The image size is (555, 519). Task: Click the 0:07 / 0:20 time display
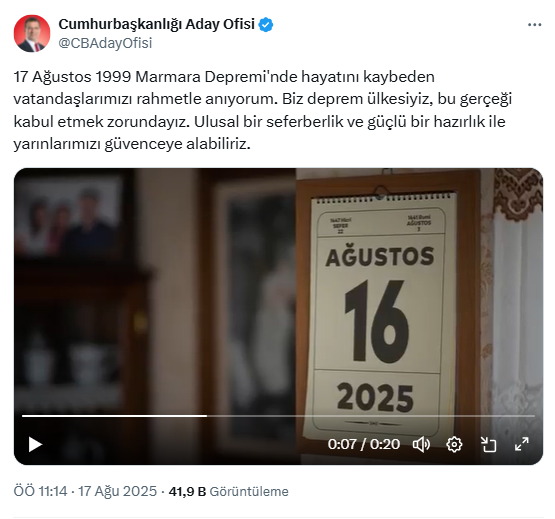[364, 444]
